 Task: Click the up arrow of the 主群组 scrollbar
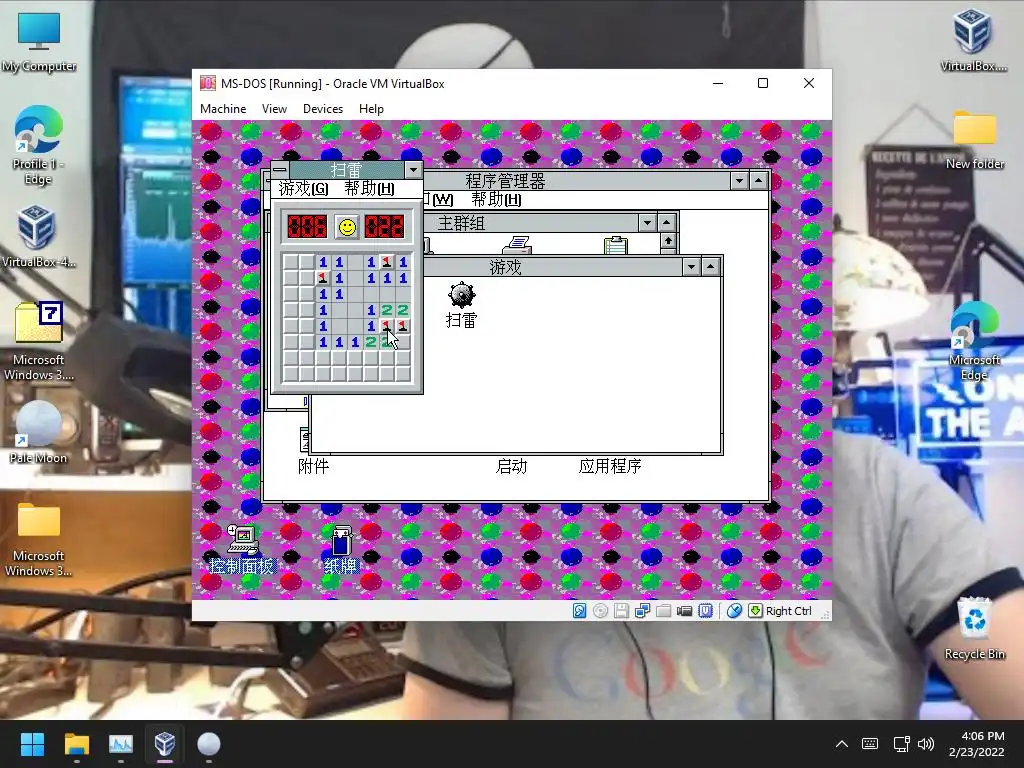[667, 240]
